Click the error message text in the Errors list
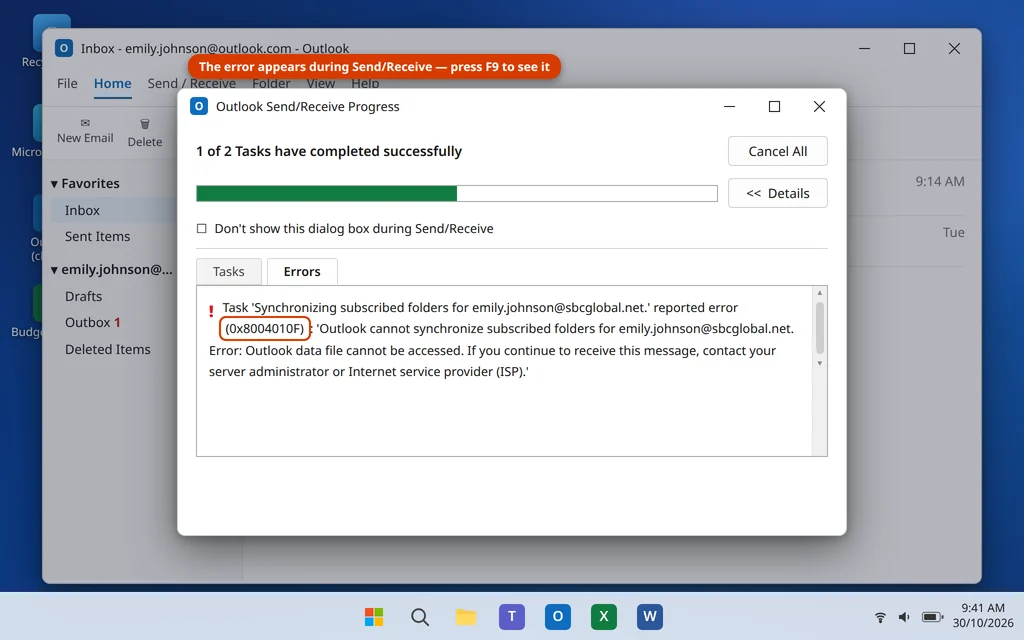The width and height of the screenshot is (1024, 640). coord(502,340)
